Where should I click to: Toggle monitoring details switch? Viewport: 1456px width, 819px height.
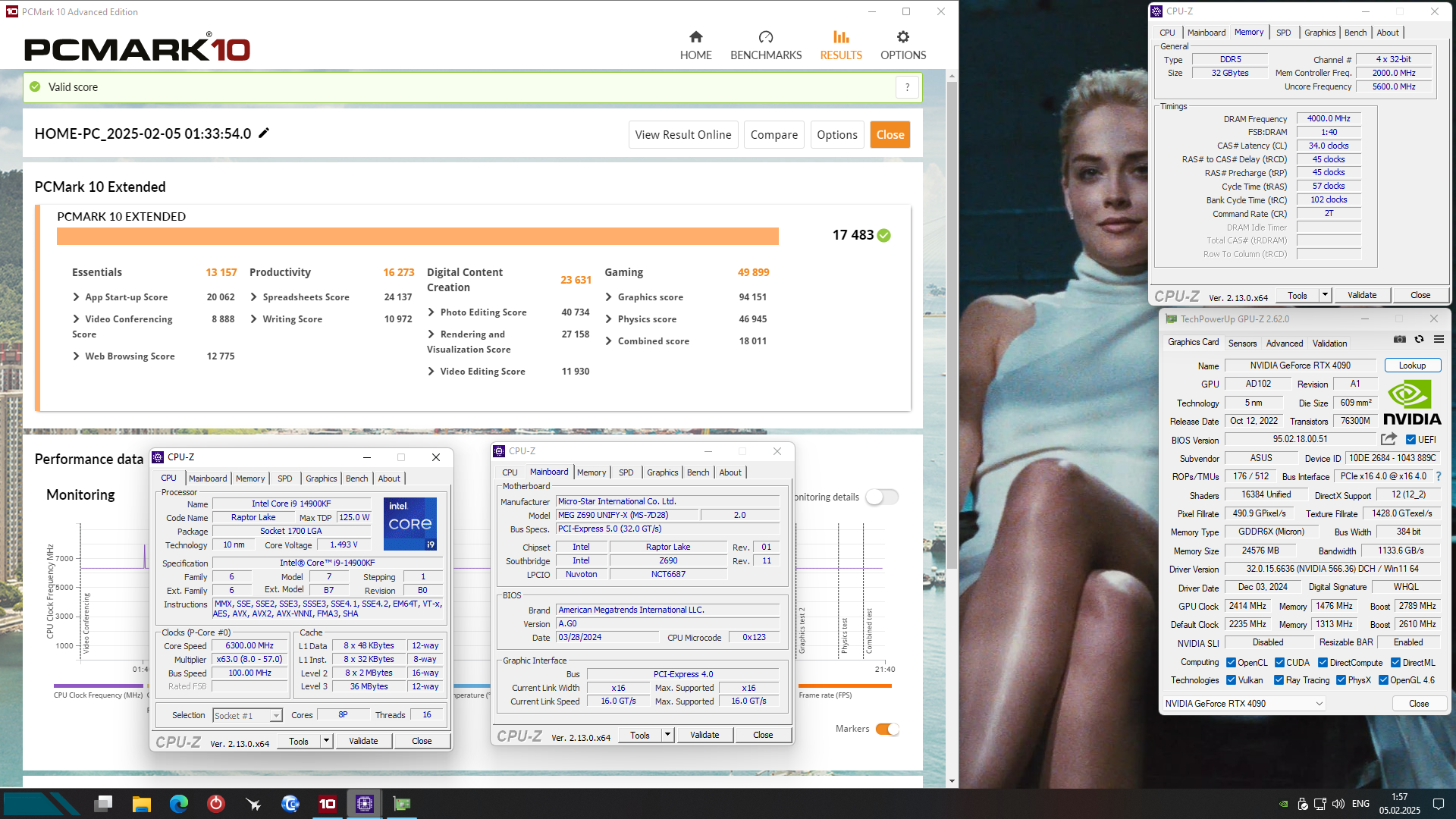coord(882,497)
